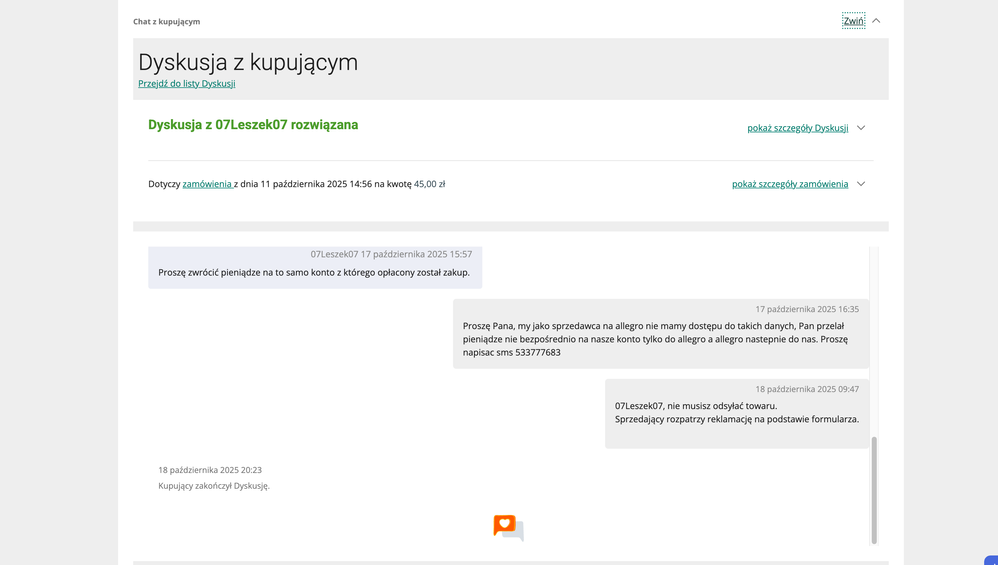Image resolution: width=998 pixels, height=565 pixels.
Task: Click the "Zwiń" collapse link
Action: tap(853, 21)
